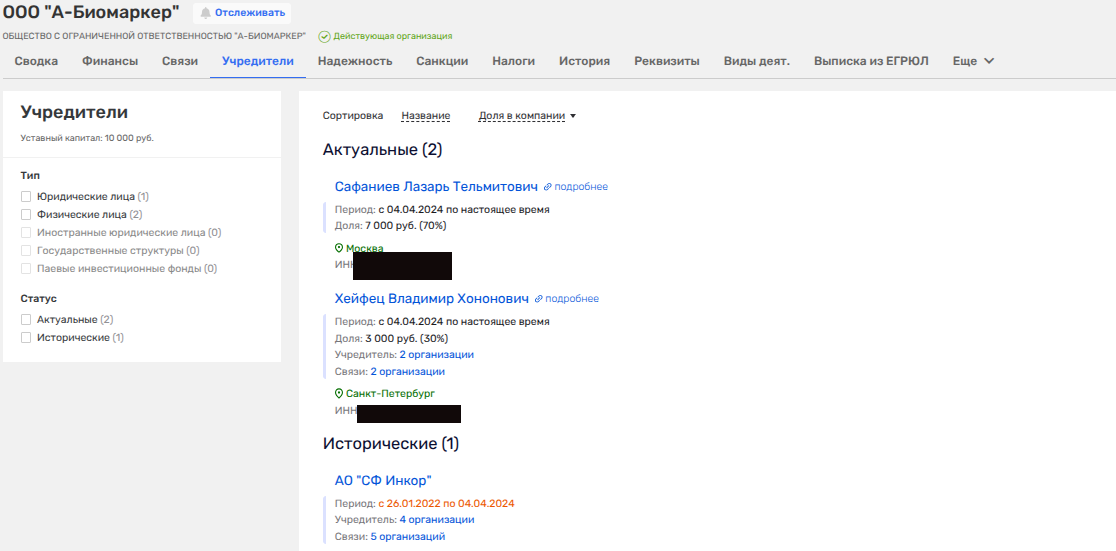Switch to the Финансы tab

(x=110, y=61)
